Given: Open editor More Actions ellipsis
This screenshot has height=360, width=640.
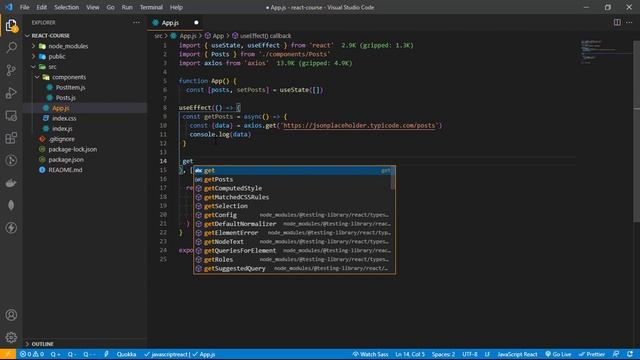Looking at the screenshot, I should 629,22.
